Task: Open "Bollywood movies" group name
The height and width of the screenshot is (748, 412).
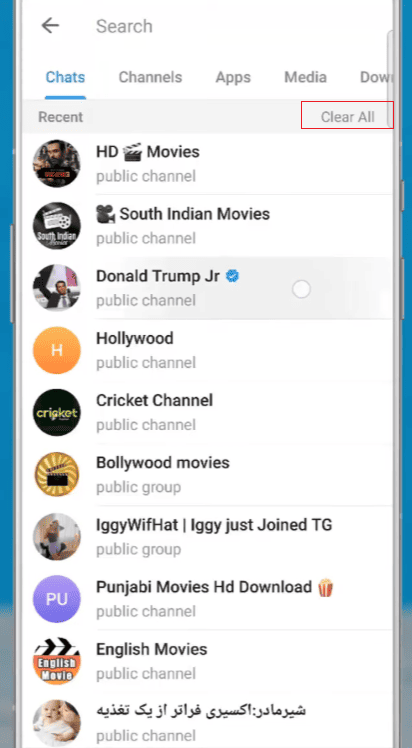Action: coord(163,463)
